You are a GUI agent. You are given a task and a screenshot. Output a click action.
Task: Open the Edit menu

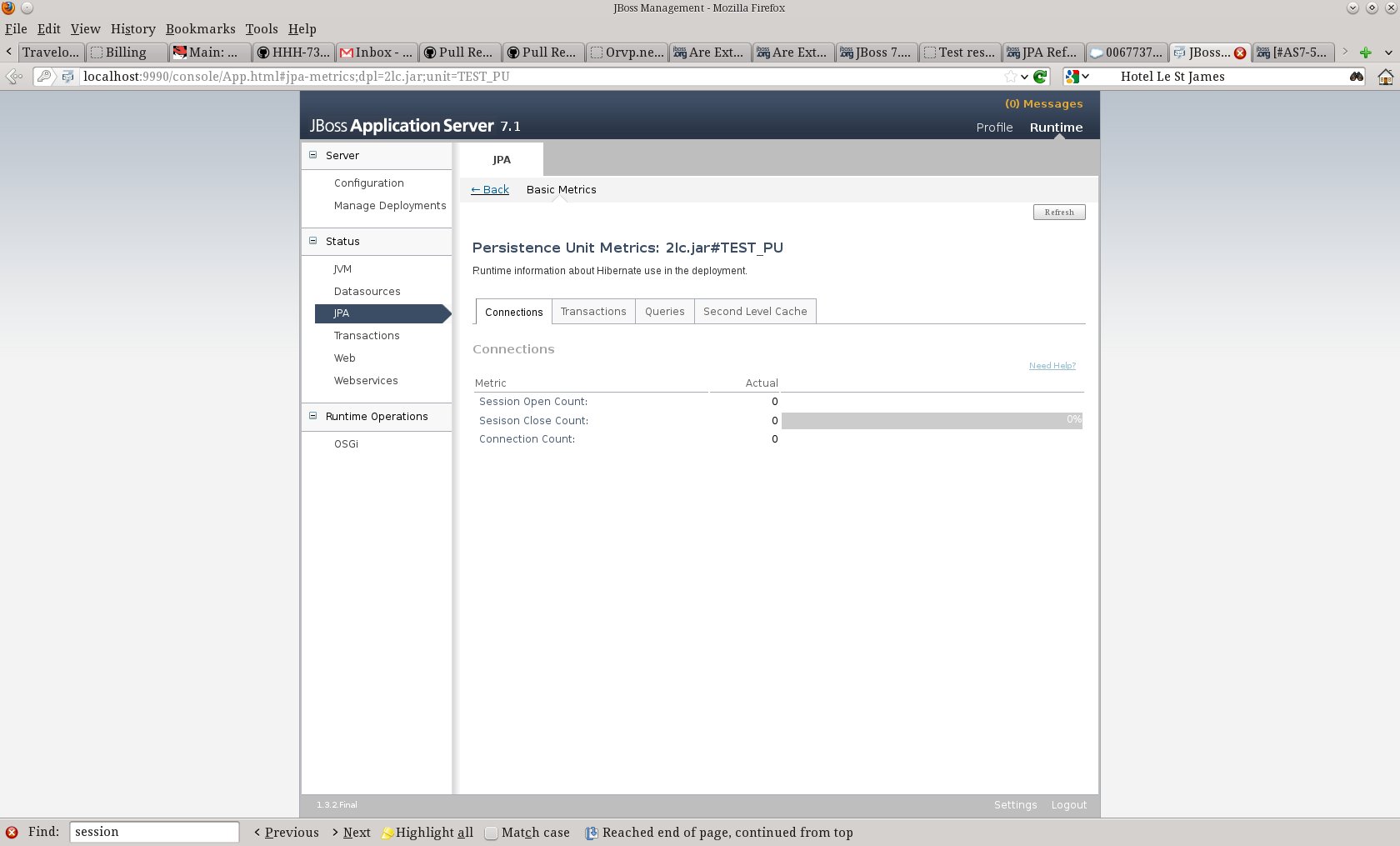pyautogui.click(x=49, y=29)
